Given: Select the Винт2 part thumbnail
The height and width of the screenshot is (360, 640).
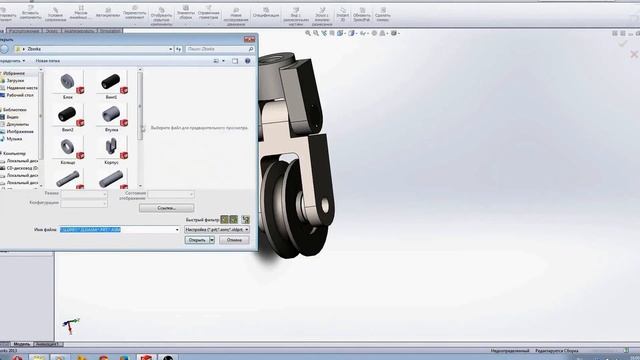Looking at the screenshot, I should (68, 118).
